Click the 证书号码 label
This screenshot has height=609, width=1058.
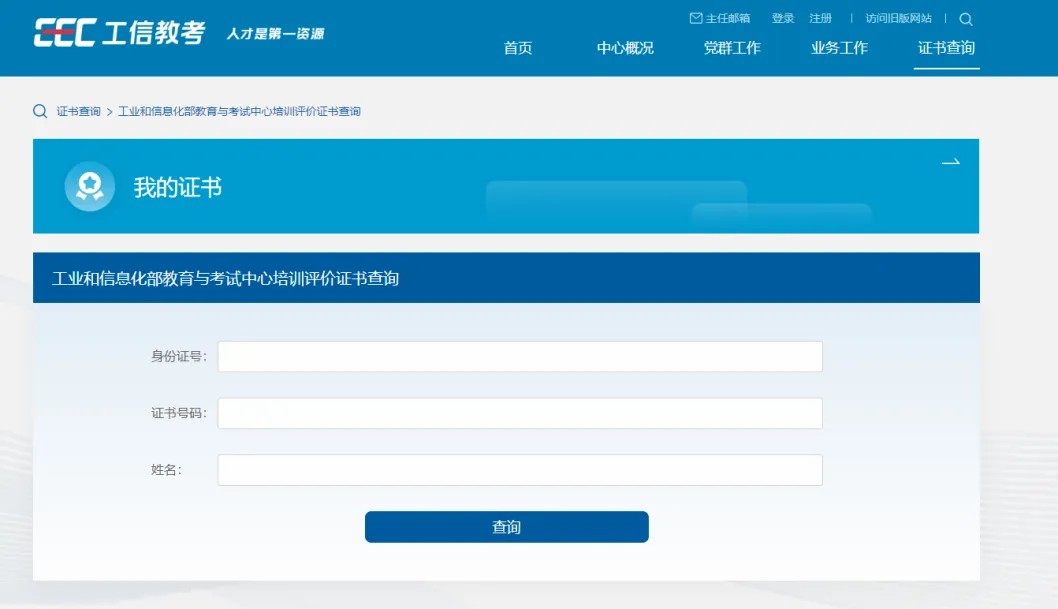[x=178, y=413]
